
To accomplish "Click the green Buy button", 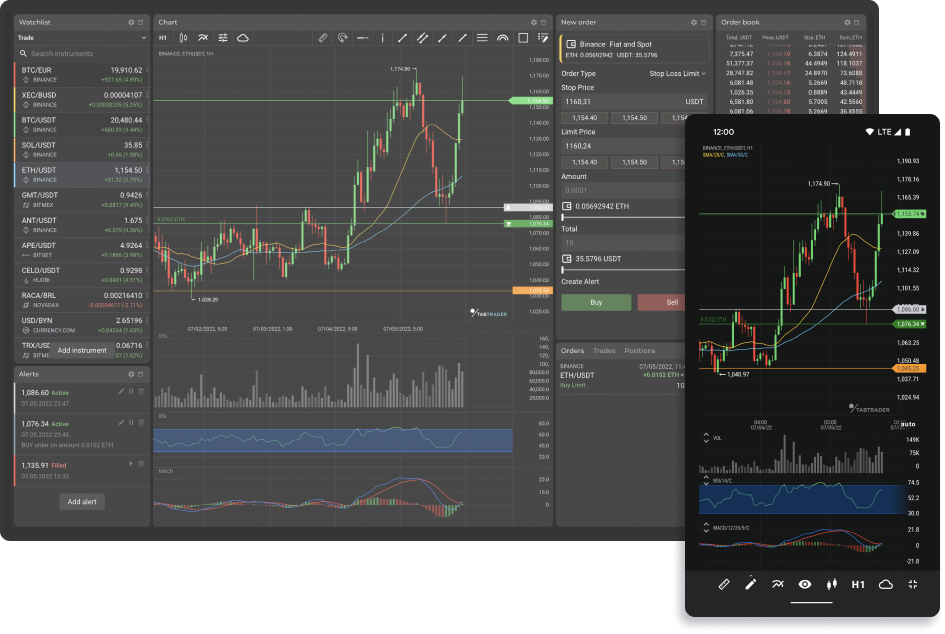I will point(596,302).
